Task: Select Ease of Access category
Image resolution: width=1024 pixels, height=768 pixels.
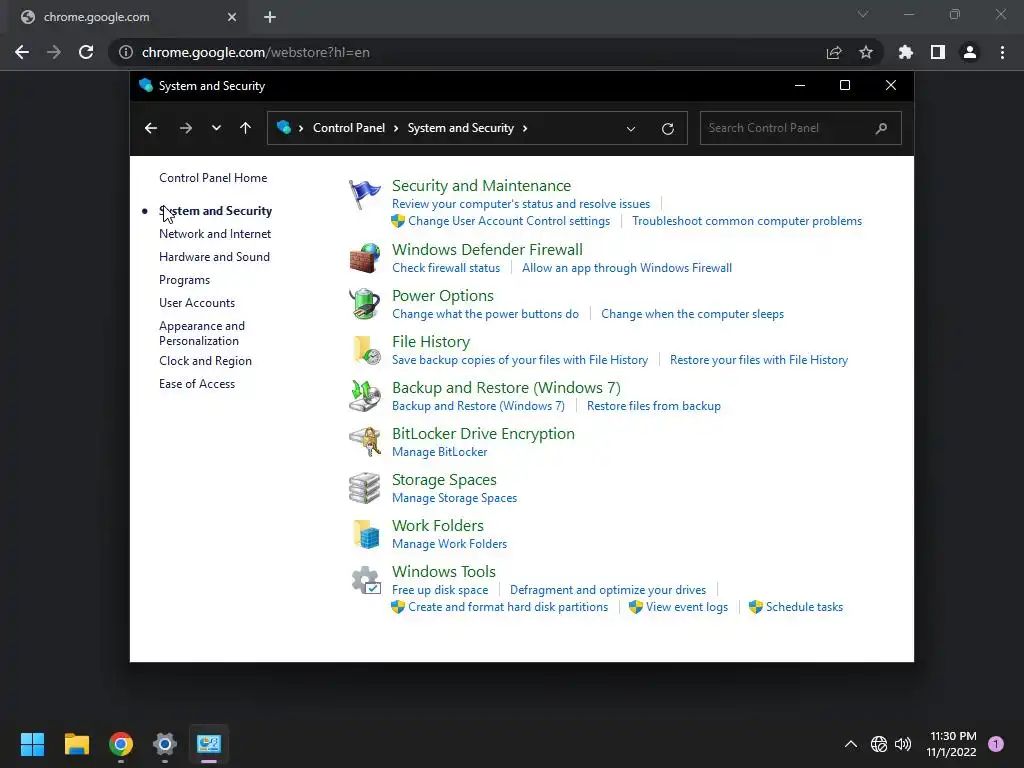Action: (x=197, y=384)
